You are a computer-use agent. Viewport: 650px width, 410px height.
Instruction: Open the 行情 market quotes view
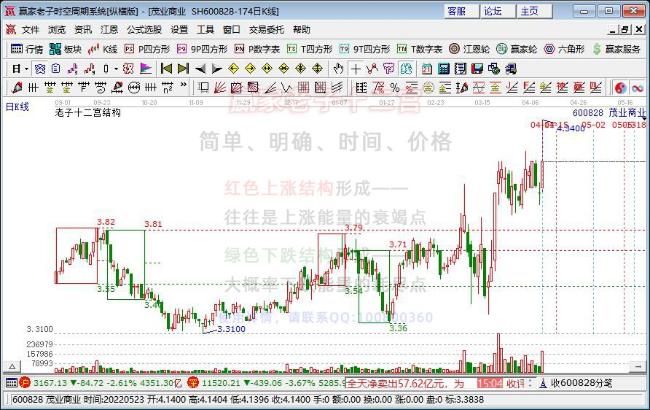pyautogui.click(x=27, y=49)
